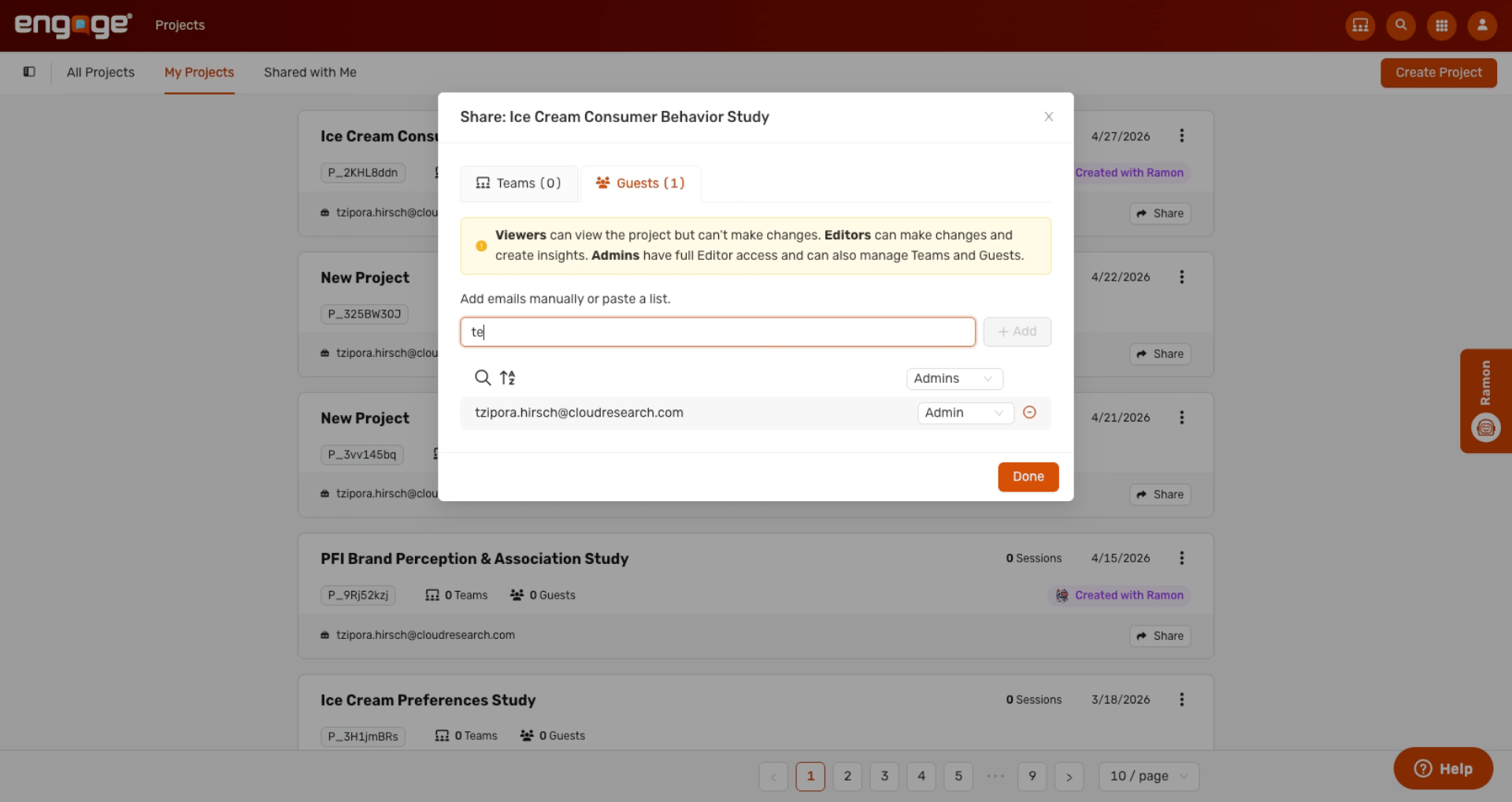
Task: Click the + Add email button
Action: point(1017,332)
